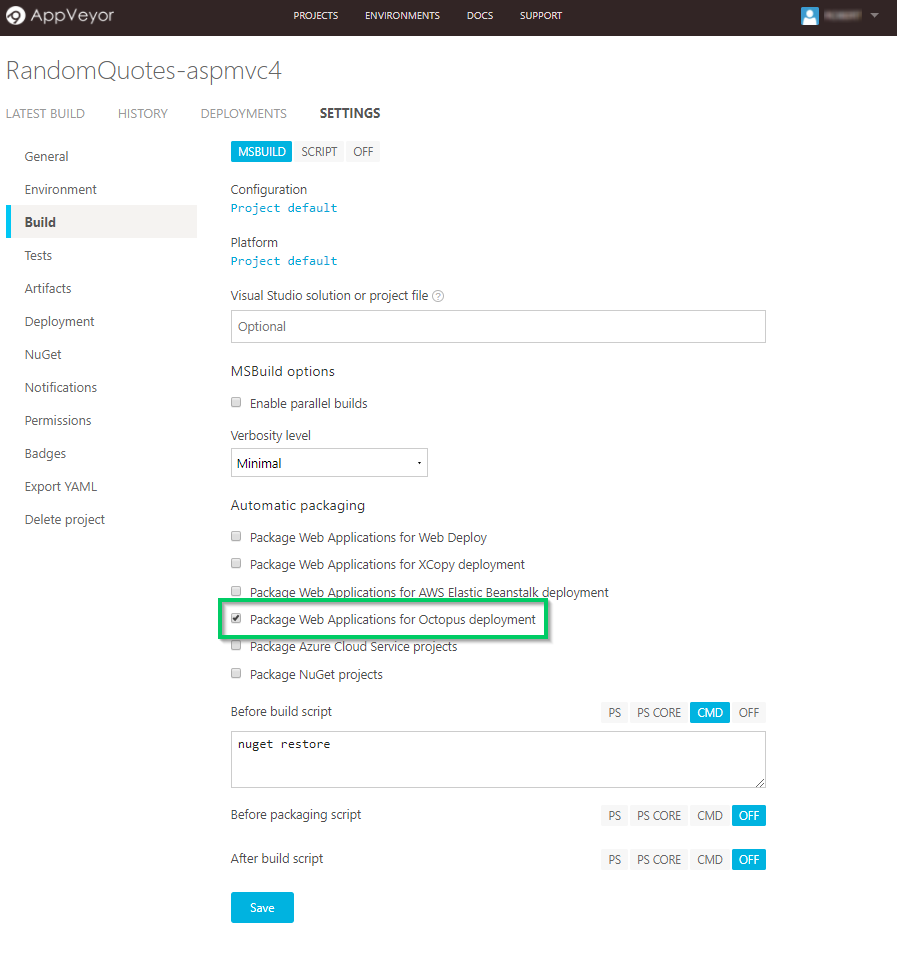The height and width of the screenshot is (960, 897).
Task: Open the Export YAML page
Action: (60, 486)
